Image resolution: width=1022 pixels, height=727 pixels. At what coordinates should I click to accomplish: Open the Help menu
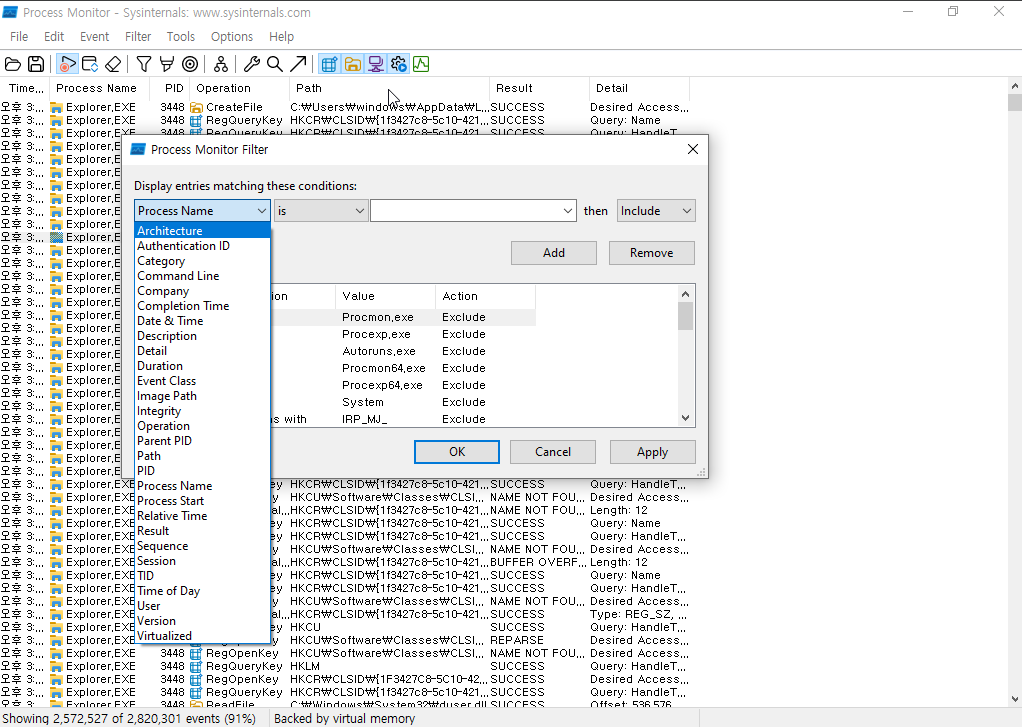[x=281, y=37]
